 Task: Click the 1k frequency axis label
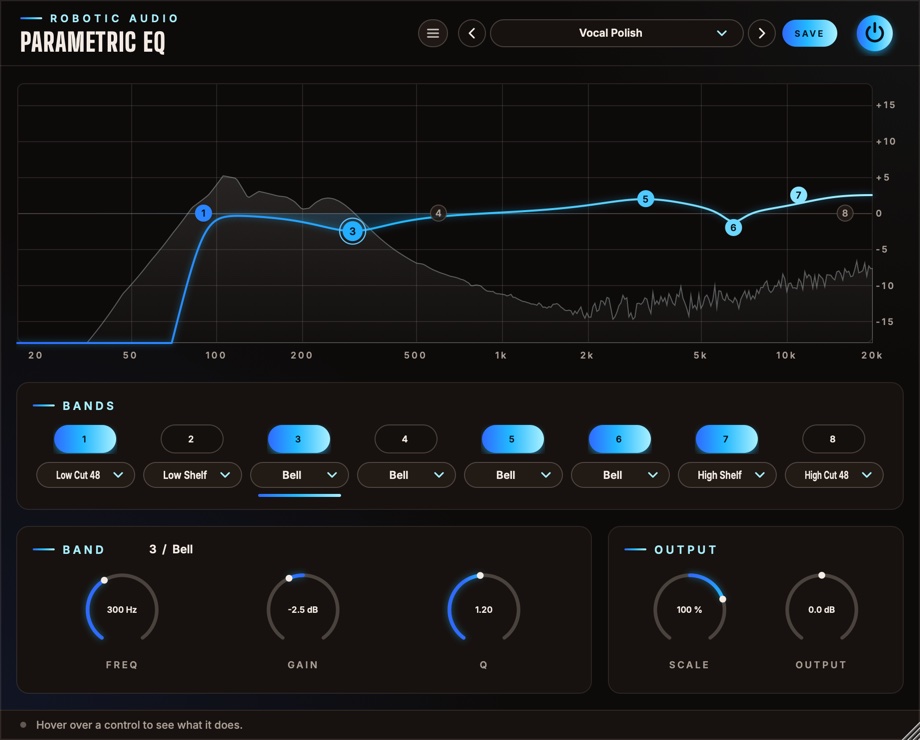[x=500, y=355]
